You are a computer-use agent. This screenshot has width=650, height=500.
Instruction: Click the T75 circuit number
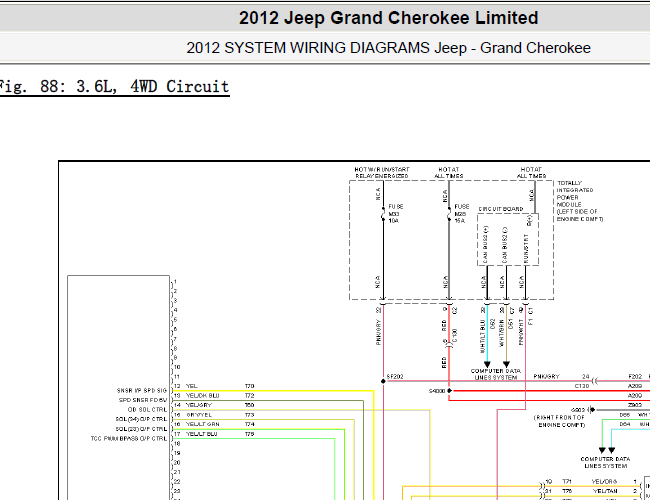coord(250,434)
